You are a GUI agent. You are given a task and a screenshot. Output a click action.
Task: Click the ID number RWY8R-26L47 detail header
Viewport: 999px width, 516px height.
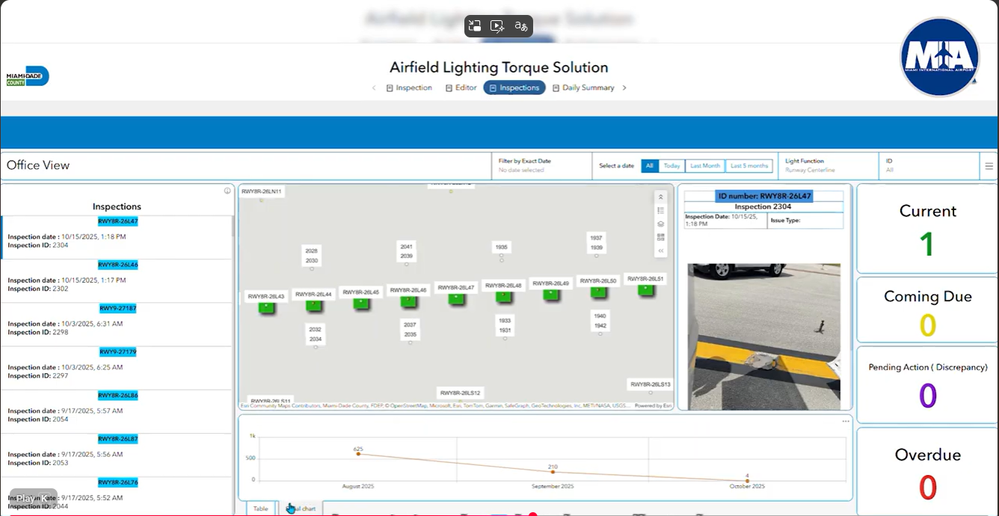click(764, 196)
